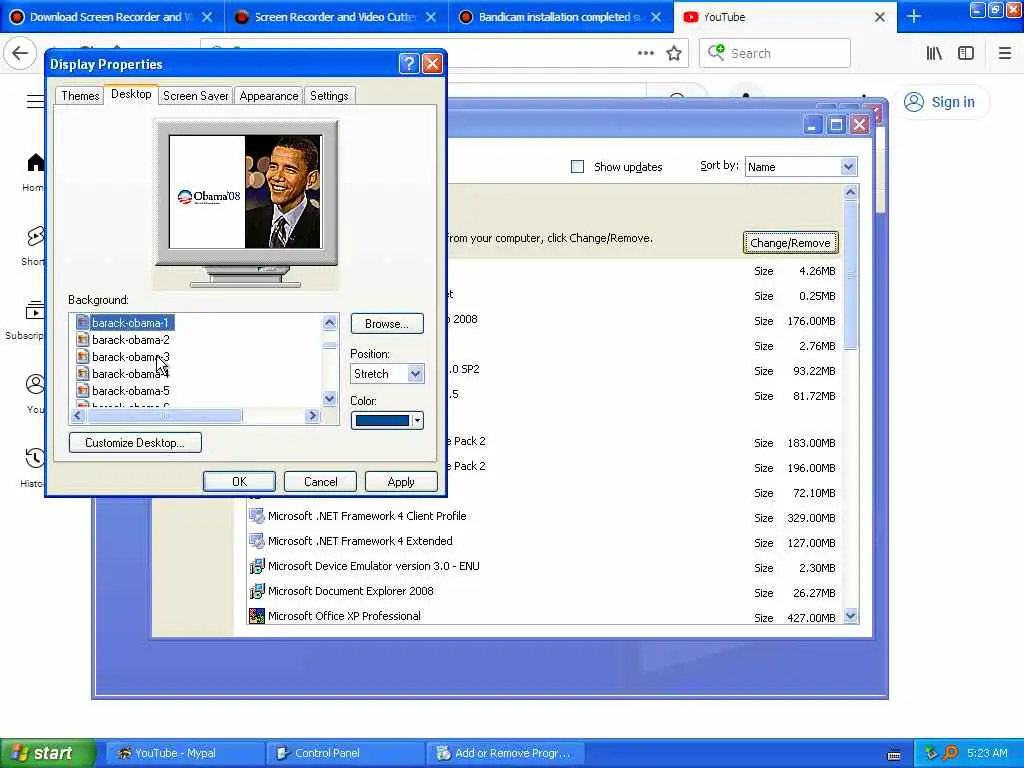Select barack-obama-1 background entry
Image resolution: width=1024 pixels, height=768 pixels.
tap(129, 323)
